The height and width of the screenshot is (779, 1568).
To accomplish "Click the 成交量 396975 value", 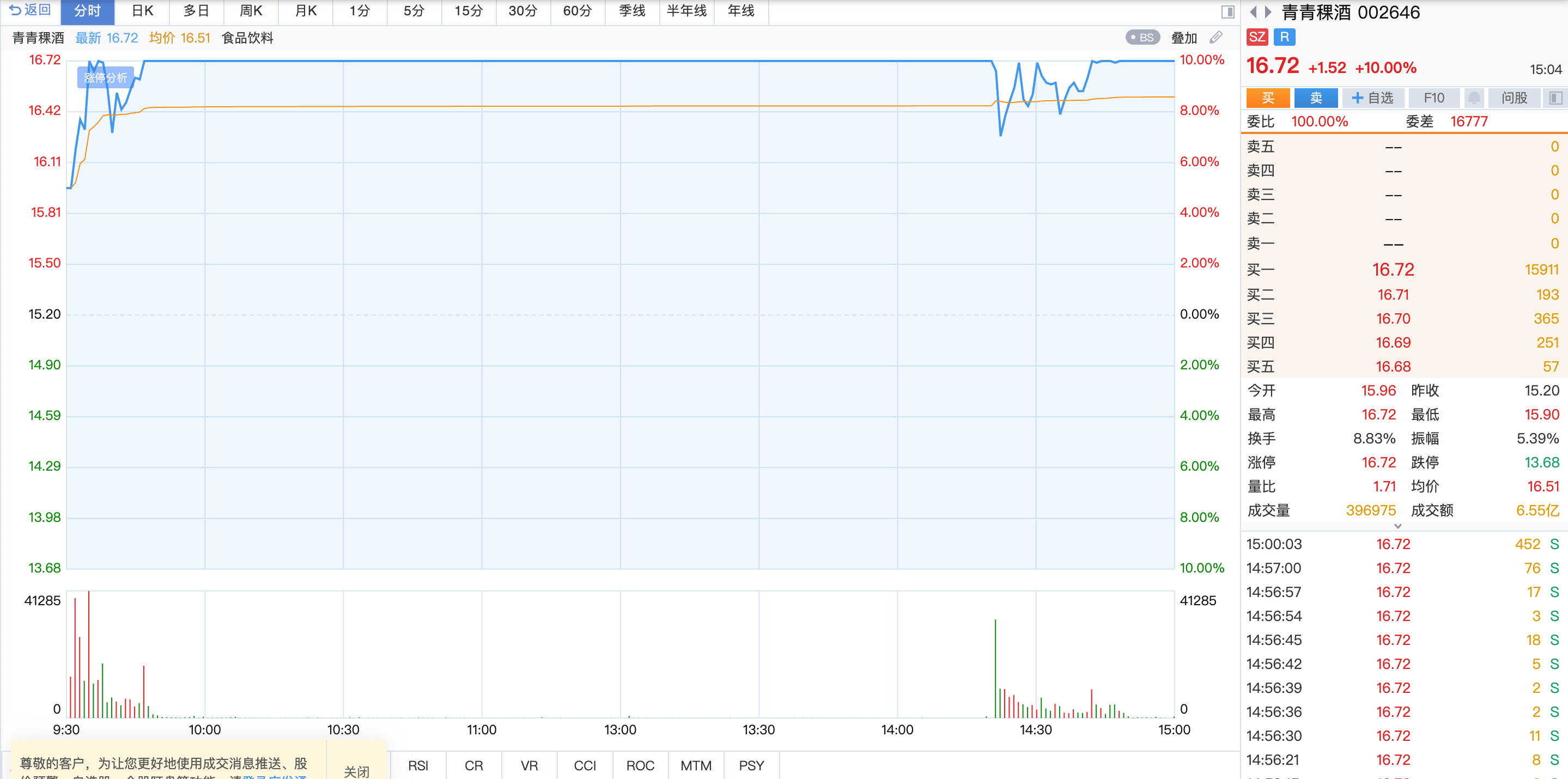I will coord(1371,510).
